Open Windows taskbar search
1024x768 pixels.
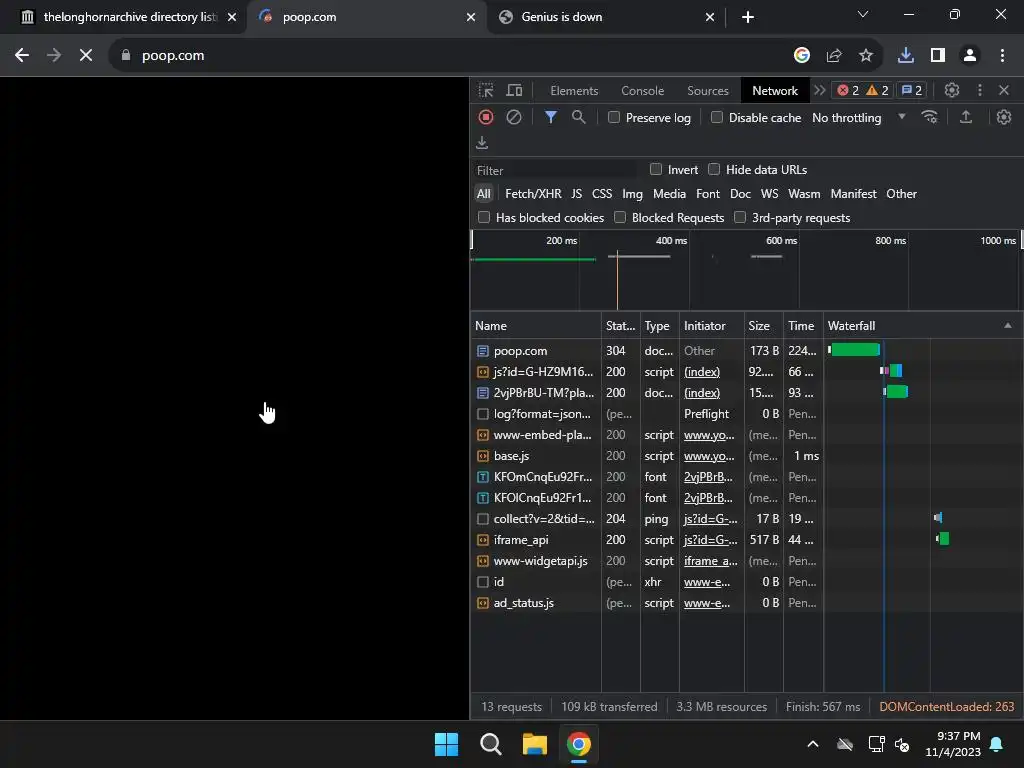click(490, 744)
